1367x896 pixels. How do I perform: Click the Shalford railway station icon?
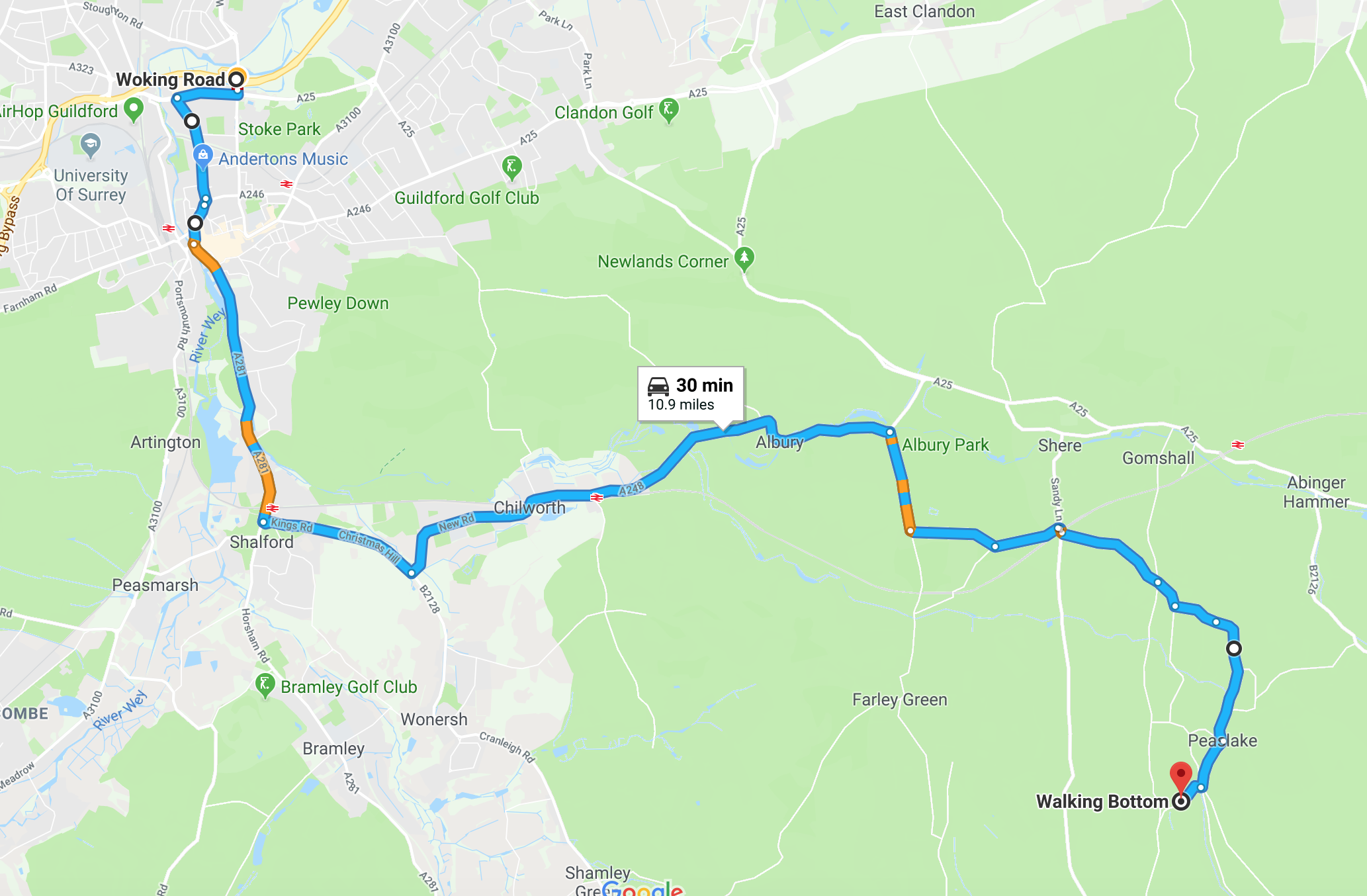point(272,508)
